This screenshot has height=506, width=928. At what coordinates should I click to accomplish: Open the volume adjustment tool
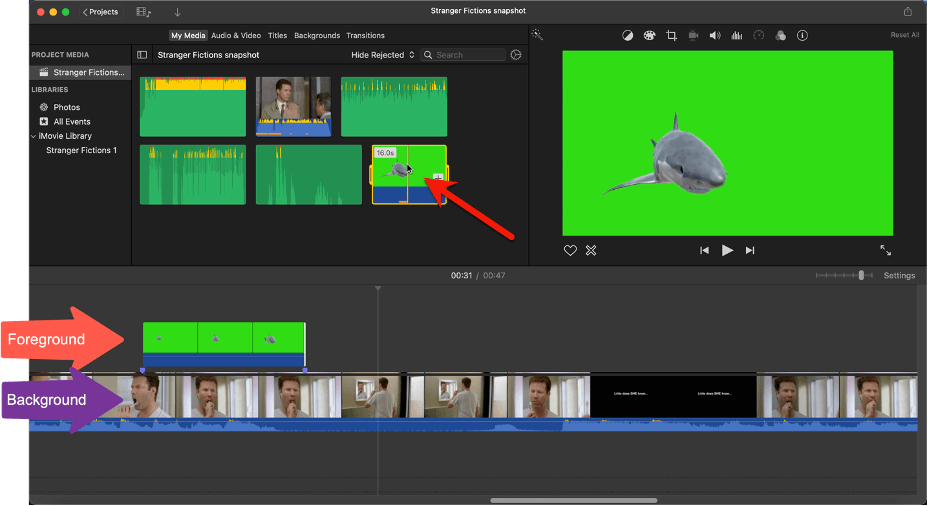(x=715, y=36)
